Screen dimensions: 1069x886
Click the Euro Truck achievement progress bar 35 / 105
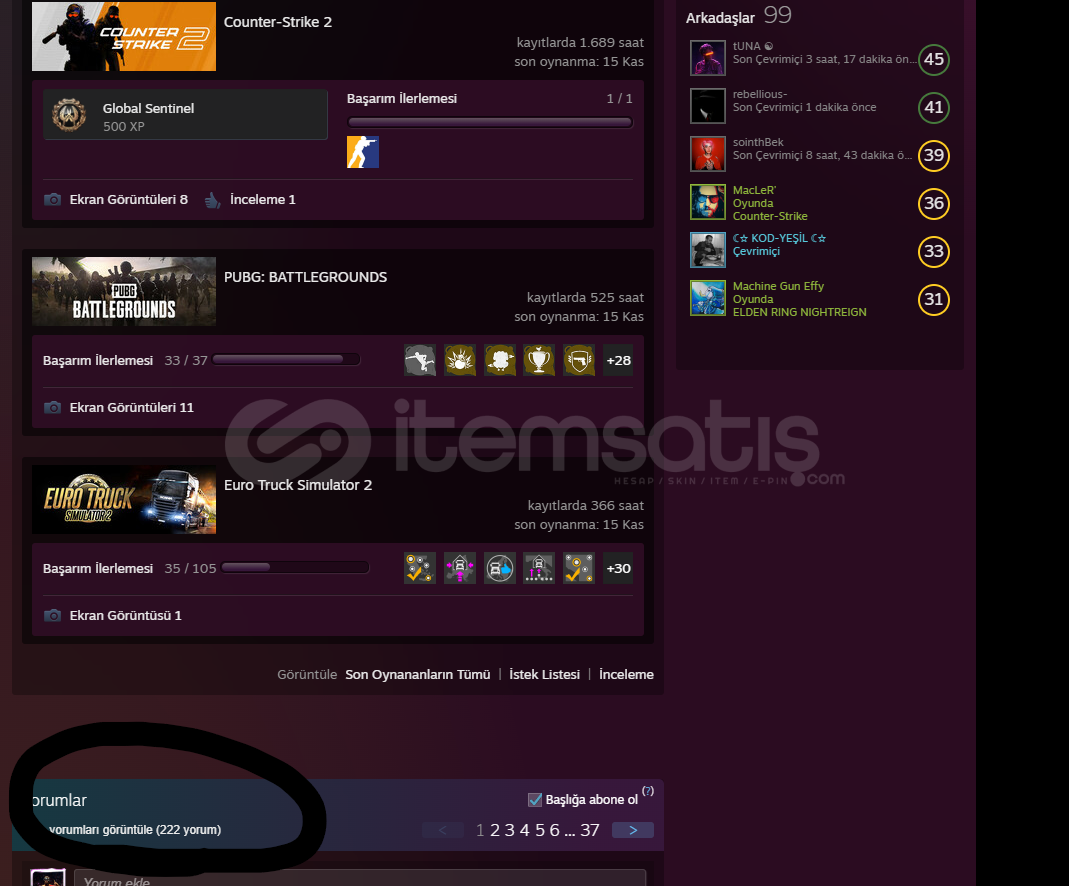coord(295,568)
